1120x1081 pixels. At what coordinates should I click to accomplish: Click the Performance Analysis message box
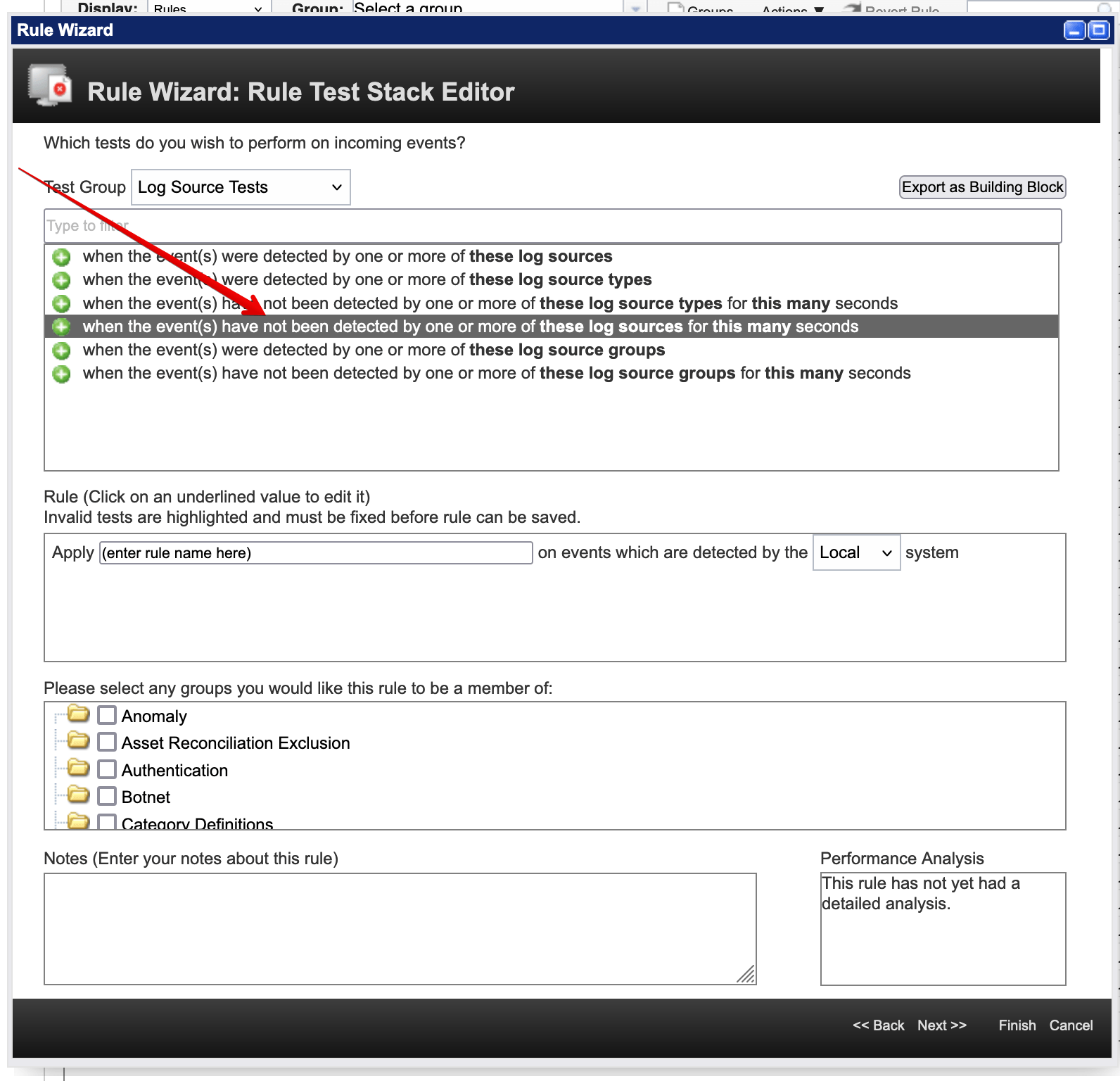[x=943, y=929]
